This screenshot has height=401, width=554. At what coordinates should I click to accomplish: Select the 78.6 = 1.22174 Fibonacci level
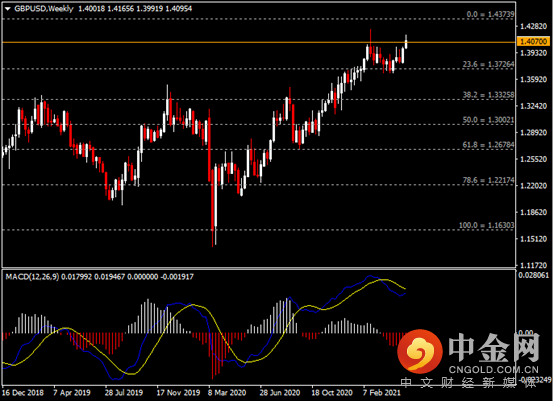pos(488,180)
